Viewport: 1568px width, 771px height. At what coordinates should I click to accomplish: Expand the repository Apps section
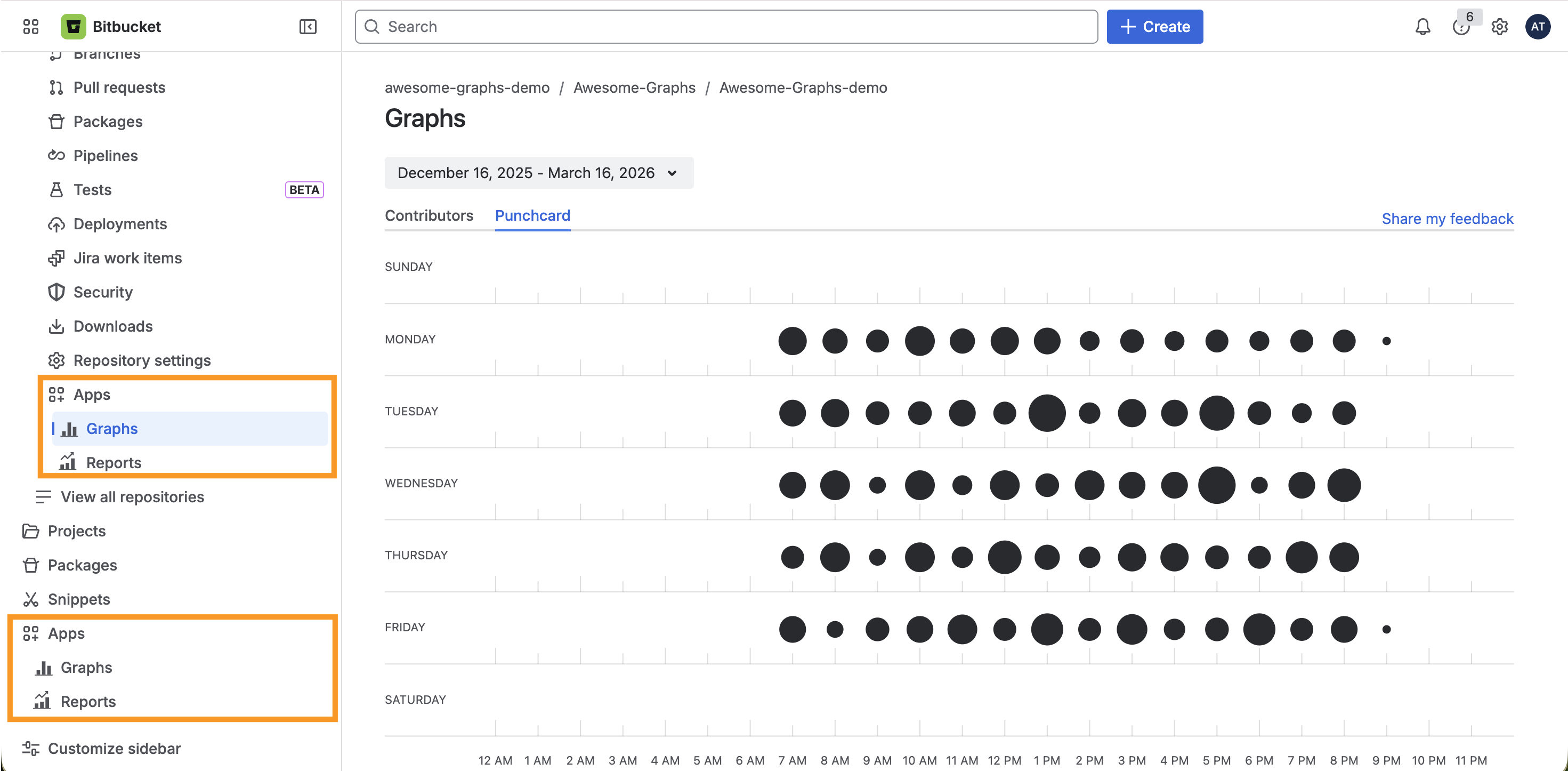pos(91,395)
